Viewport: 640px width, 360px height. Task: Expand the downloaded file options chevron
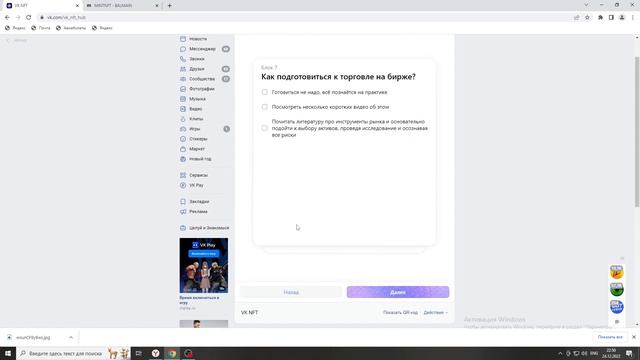click(71, 338)
